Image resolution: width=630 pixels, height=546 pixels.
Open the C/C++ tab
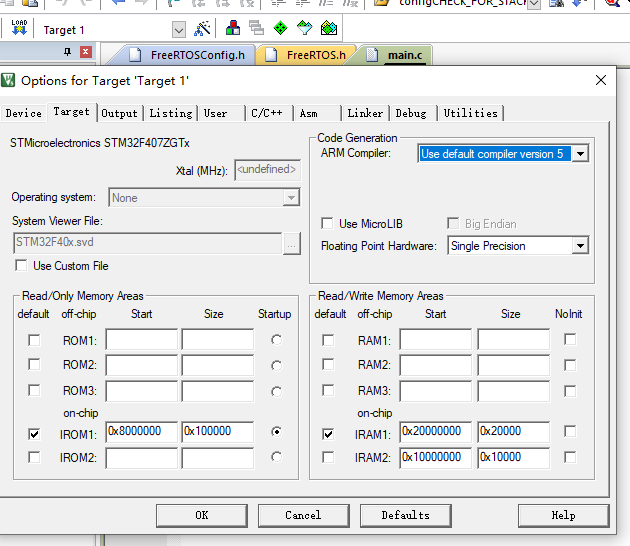click(x=267, y=113)
